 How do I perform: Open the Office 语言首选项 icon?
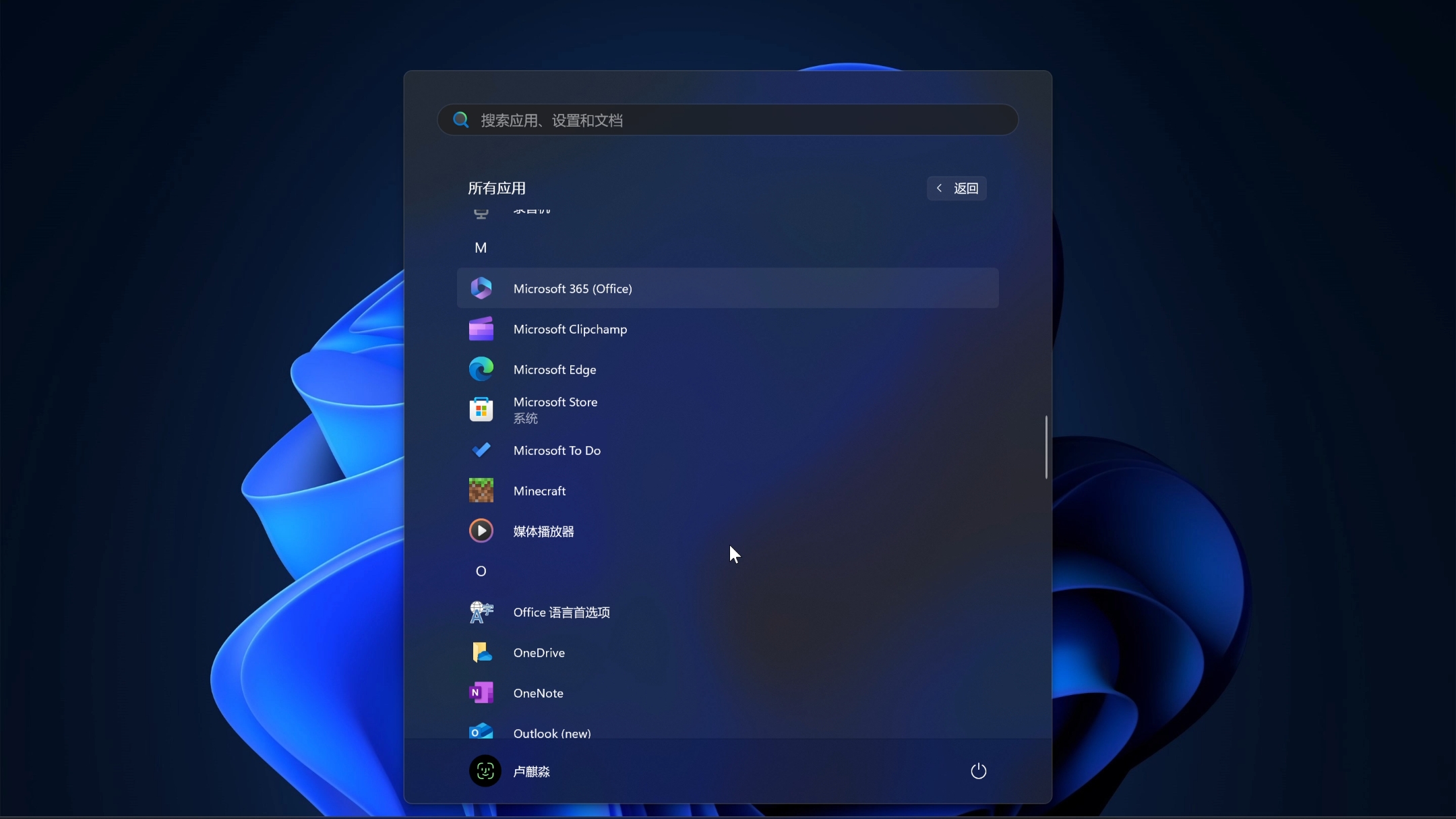481,612
